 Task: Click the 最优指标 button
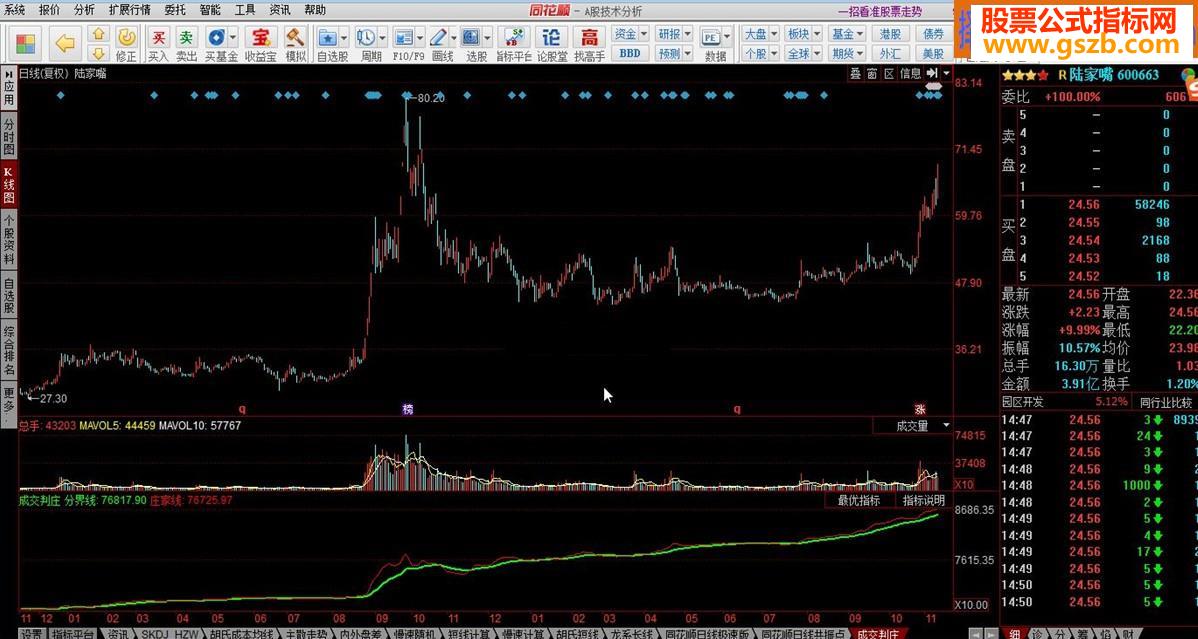[x=858, y=501]
